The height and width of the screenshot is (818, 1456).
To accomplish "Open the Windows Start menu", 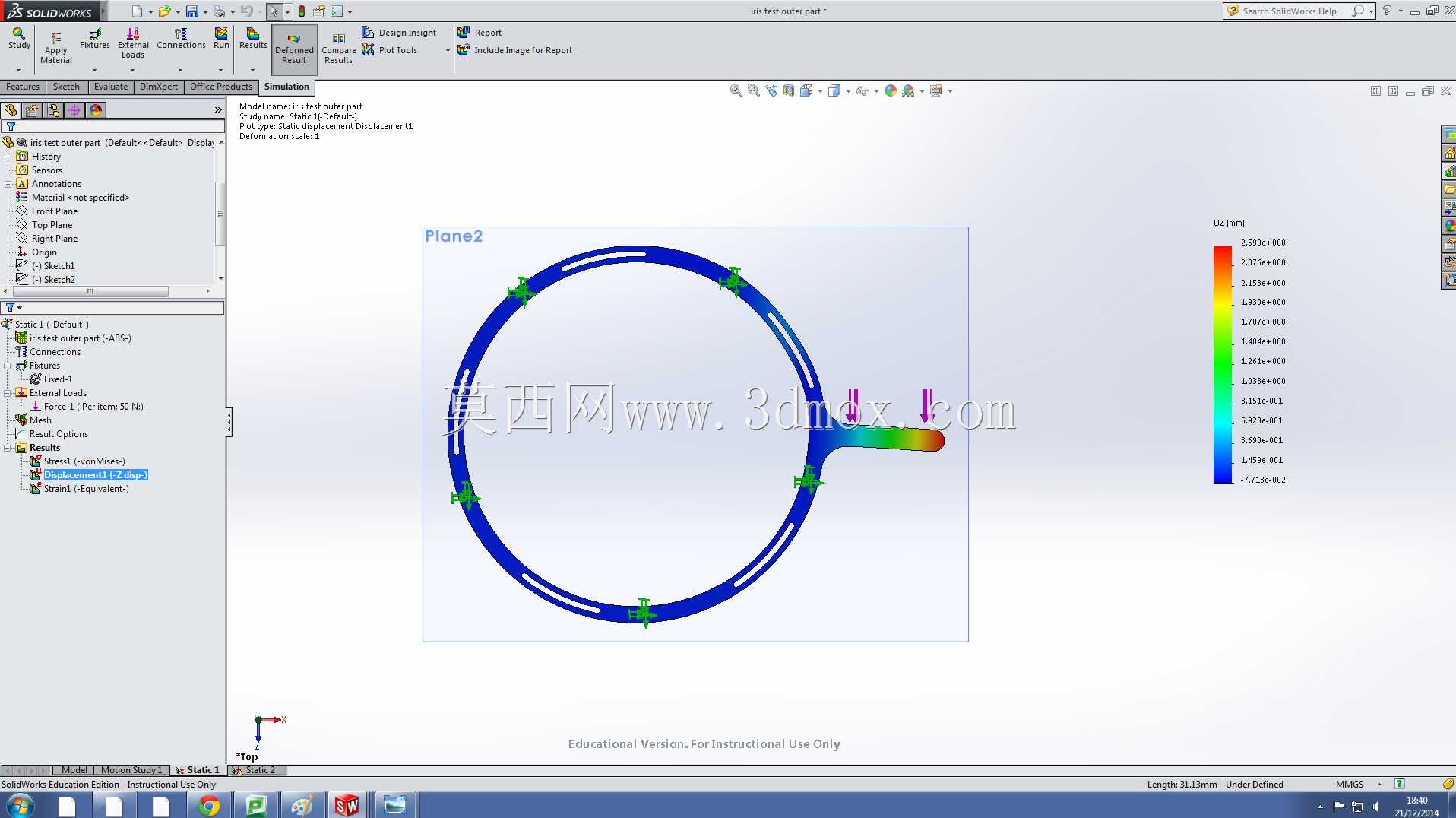I will (21, 805).
